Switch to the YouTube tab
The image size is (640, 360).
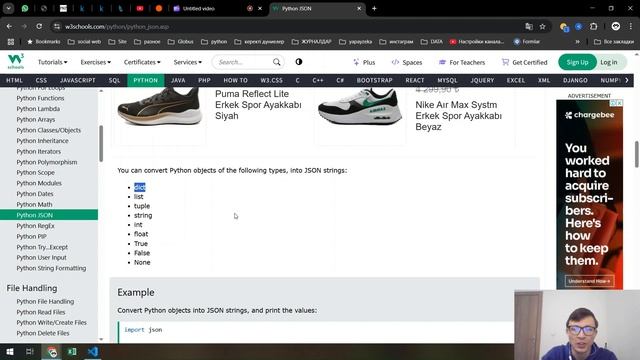(140, 8)
